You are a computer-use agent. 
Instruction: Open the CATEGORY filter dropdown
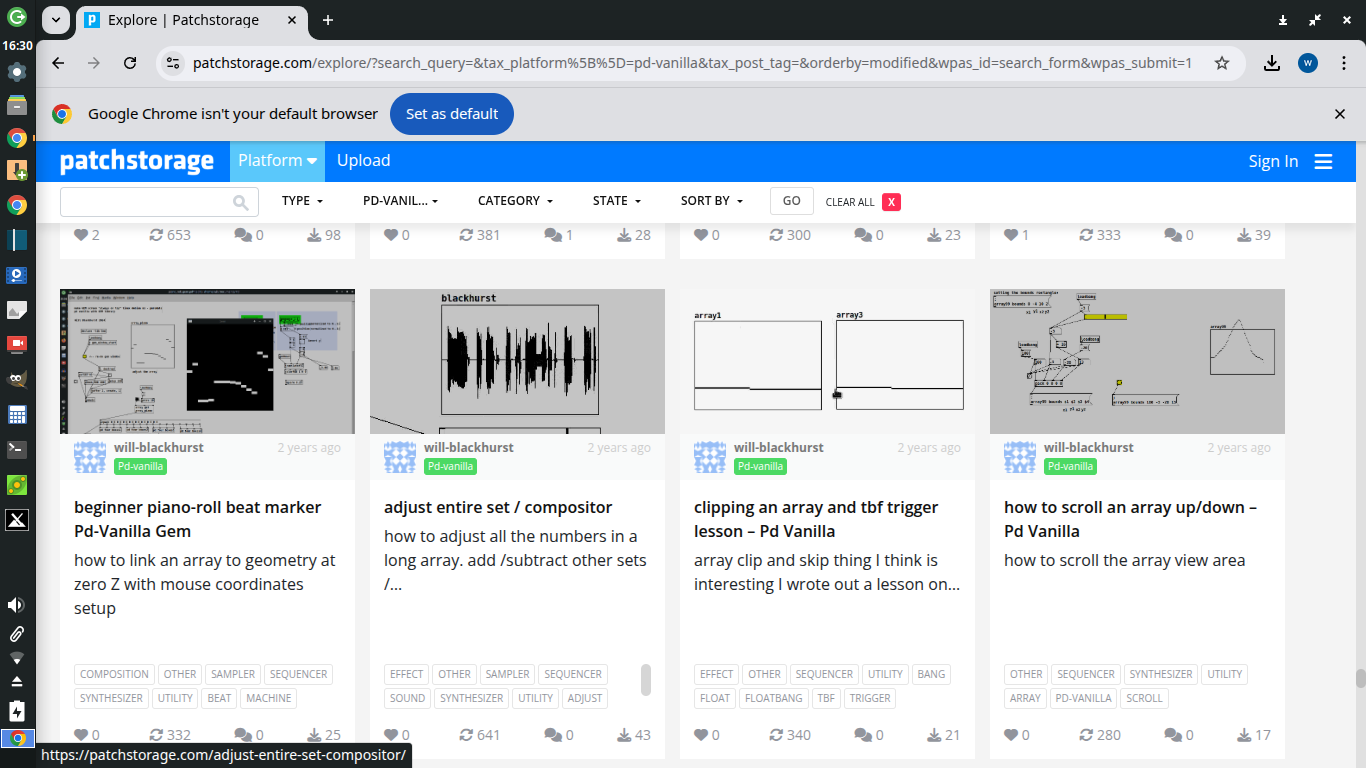[x=514, y=200]
